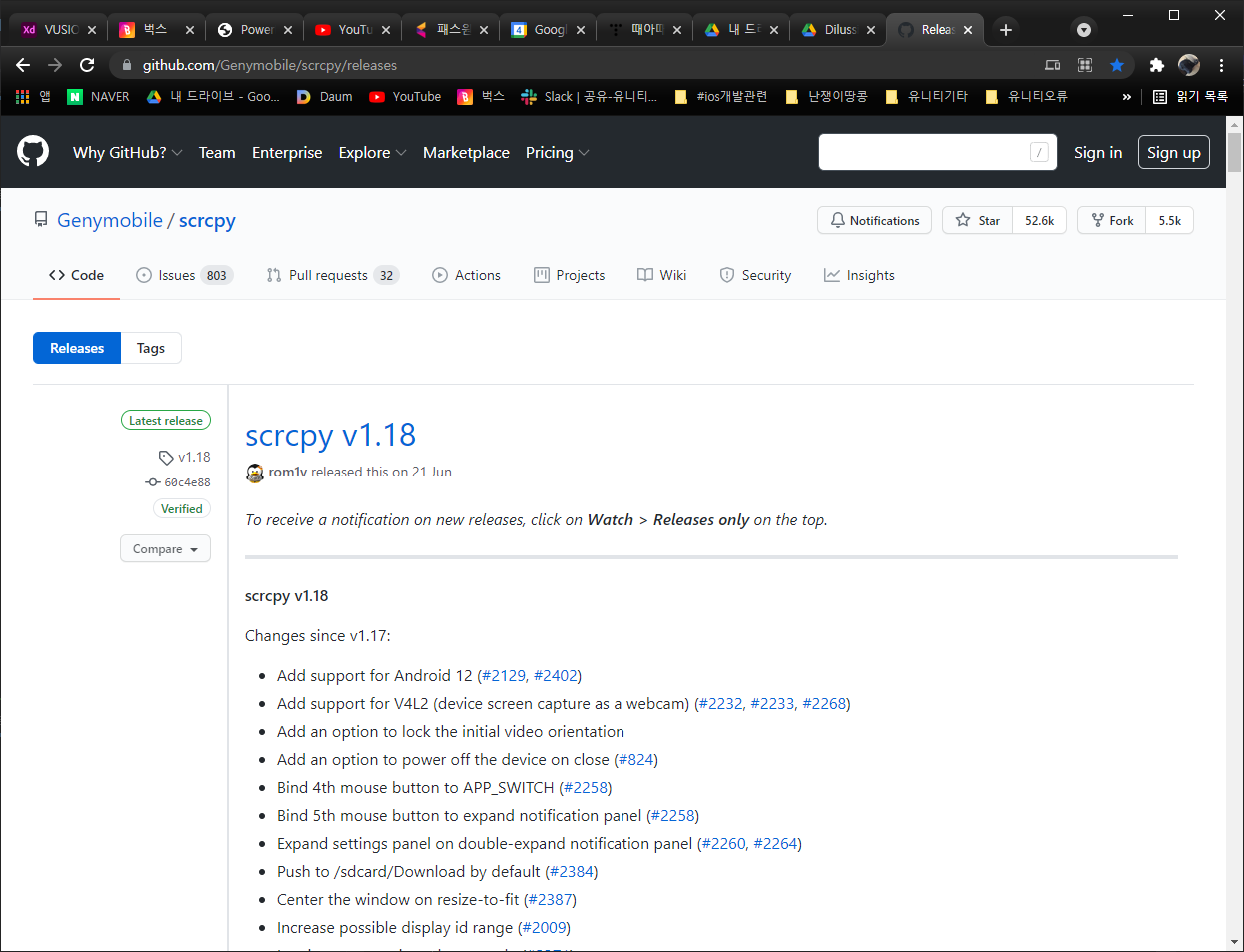Focus the GitHub search field

[x=938, y=152]
